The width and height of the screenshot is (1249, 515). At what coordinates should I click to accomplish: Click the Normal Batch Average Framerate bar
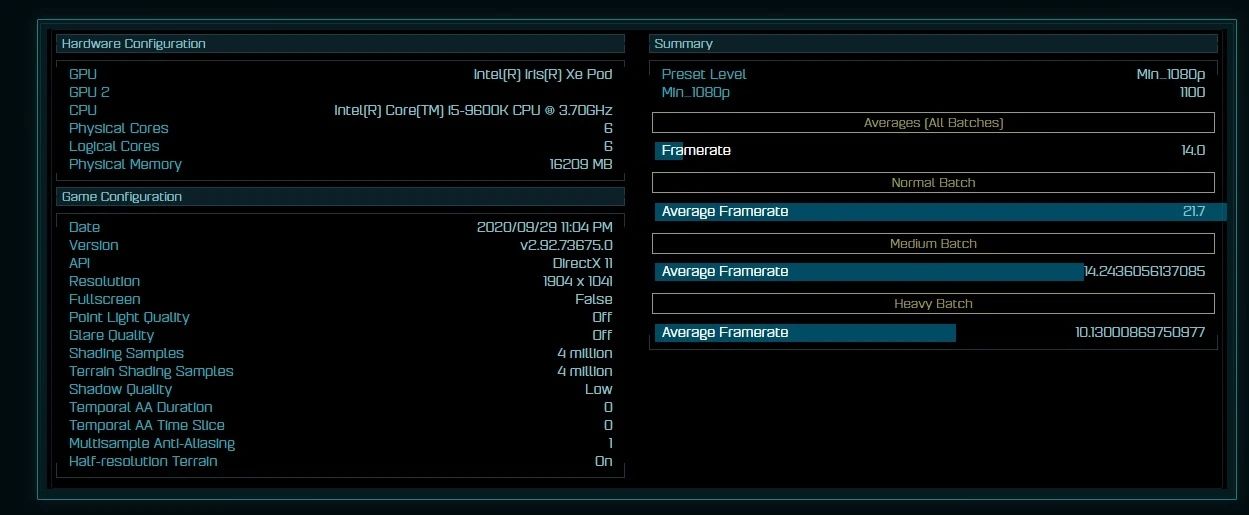coord(940,212)
